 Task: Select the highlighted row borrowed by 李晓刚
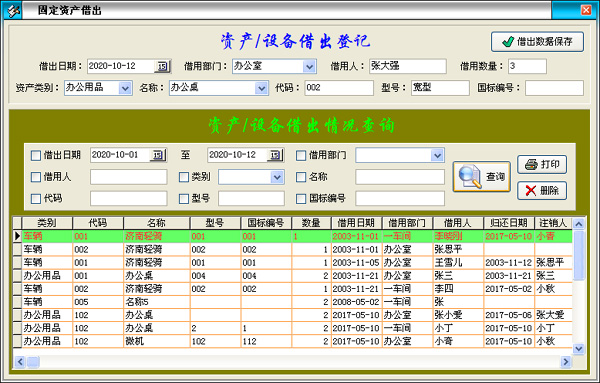297,236
